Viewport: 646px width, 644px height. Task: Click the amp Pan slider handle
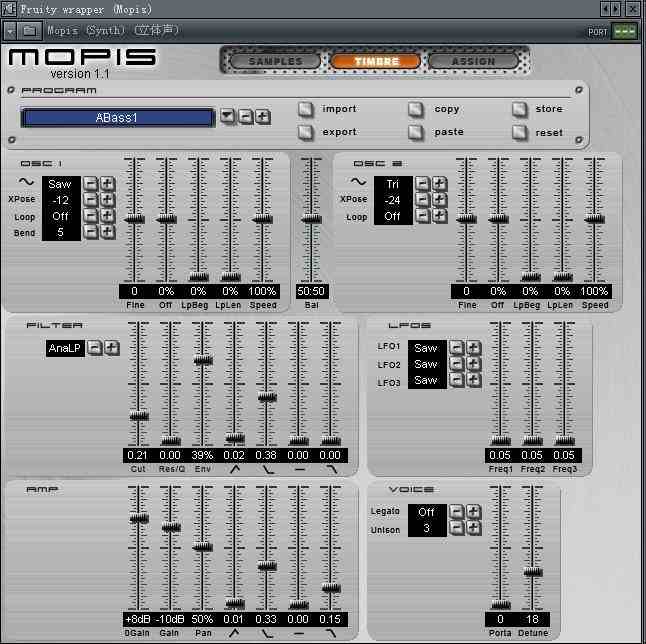[x=203, y=547]
